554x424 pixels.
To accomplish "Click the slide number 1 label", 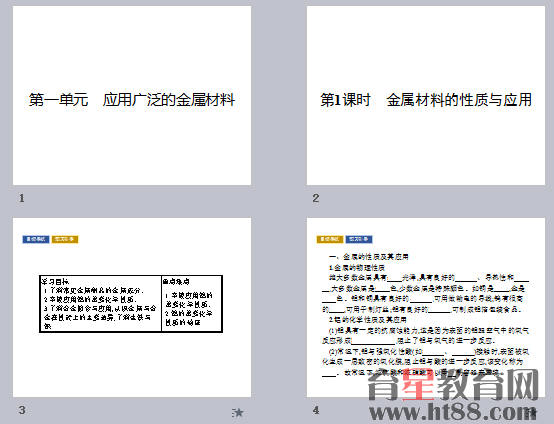I will tap(22, 198).
